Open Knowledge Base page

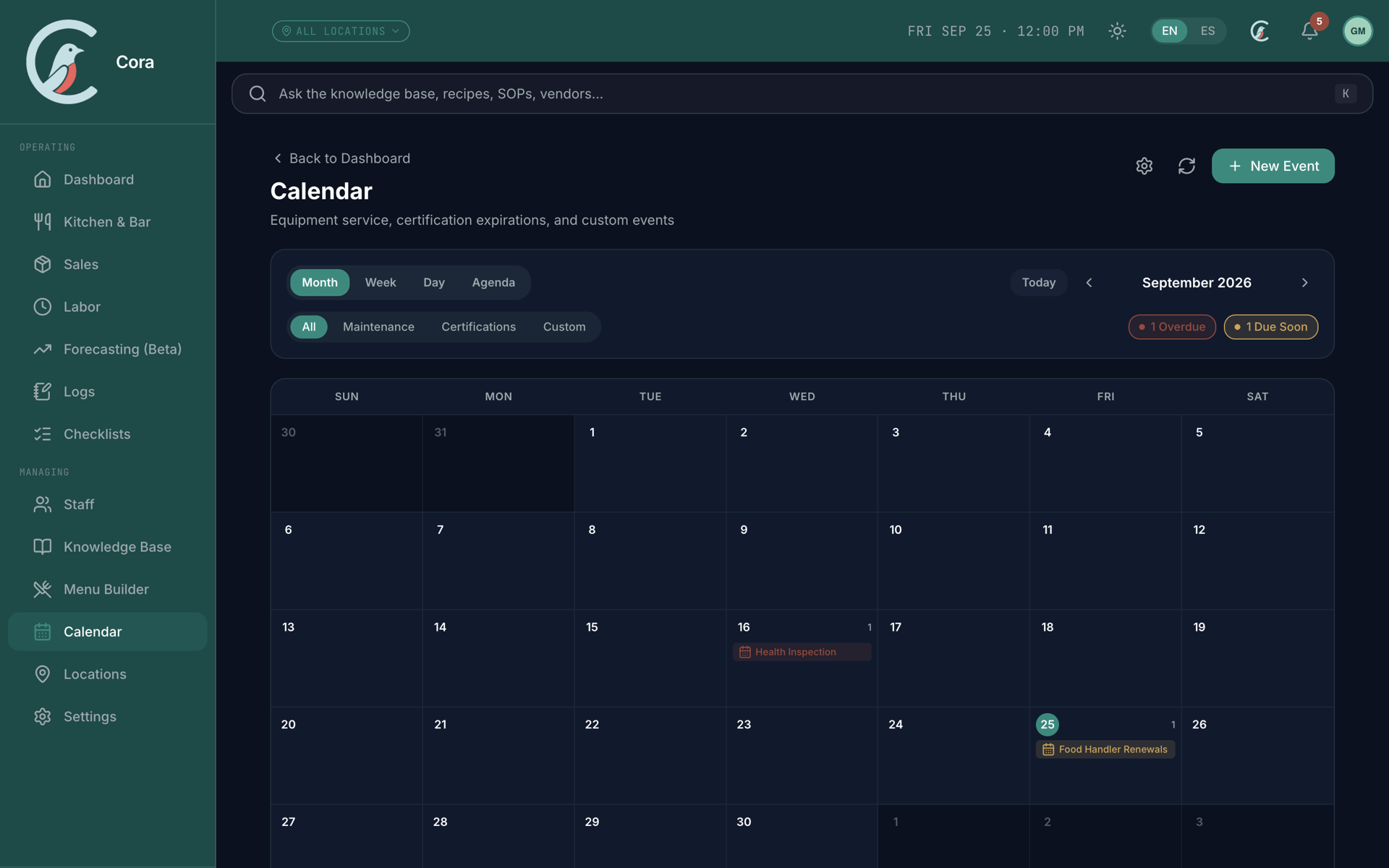pos(108,547)
